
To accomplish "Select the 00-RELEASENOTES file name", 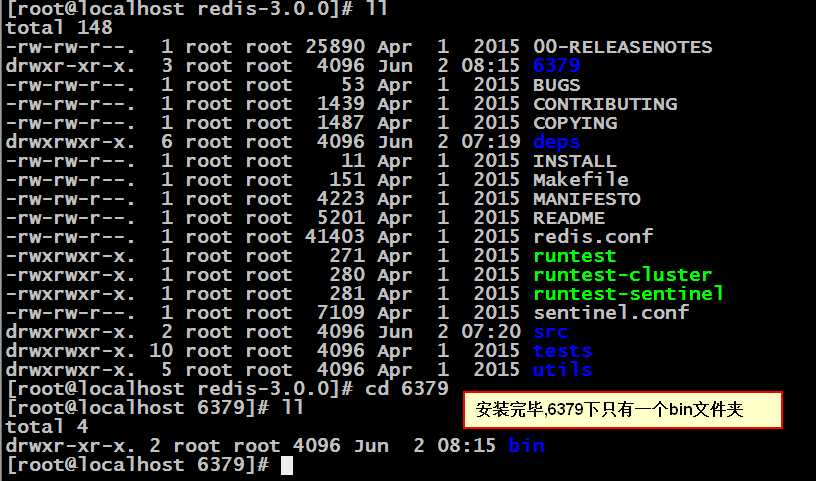I will pyautogui.click(x=622, y=47).
